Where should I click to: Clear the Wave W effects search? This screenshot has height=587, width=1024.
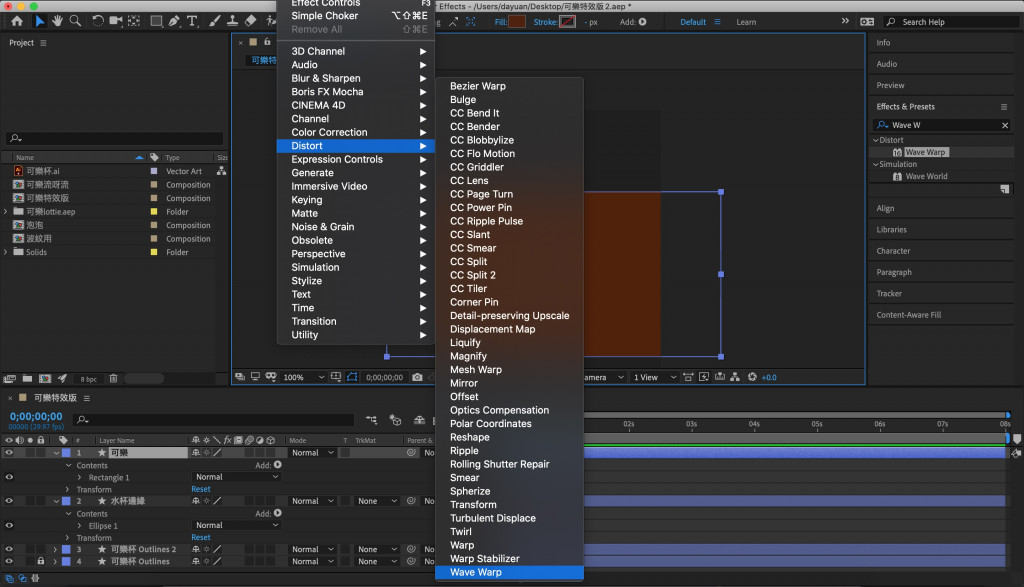[x=1005, y=125]
